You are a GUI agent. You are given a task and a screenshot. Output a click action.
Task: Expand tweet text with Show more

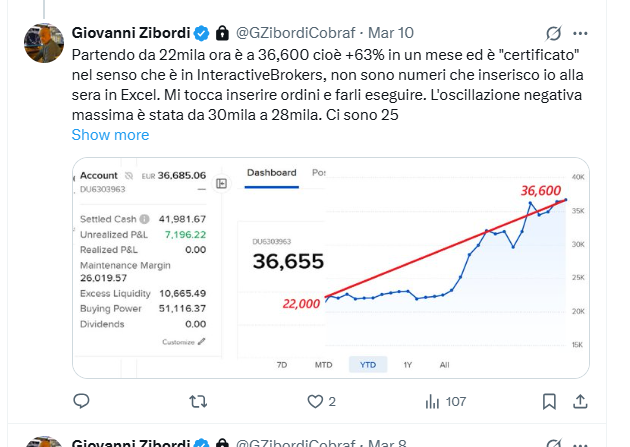pyautogui.click(x=110, y=135)
